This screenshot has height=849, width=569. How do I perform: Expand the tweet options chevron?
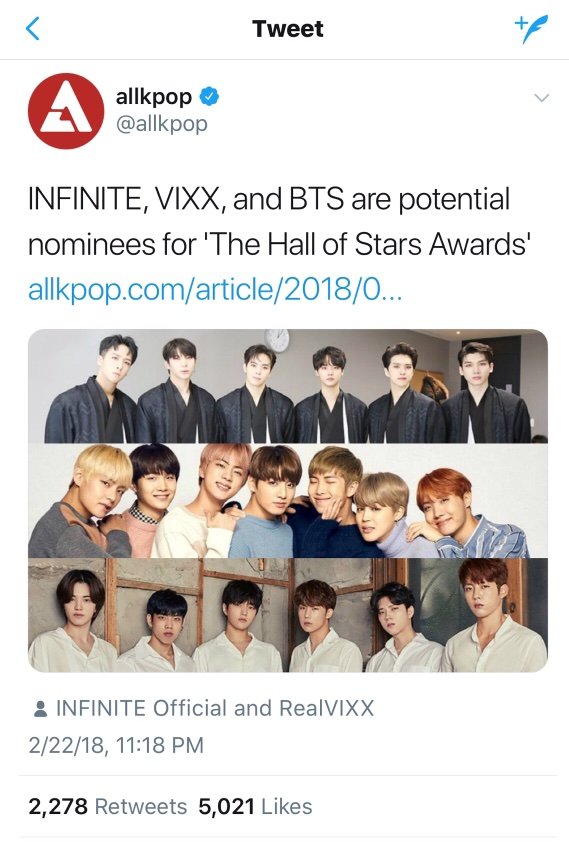(x=541, y=98)
